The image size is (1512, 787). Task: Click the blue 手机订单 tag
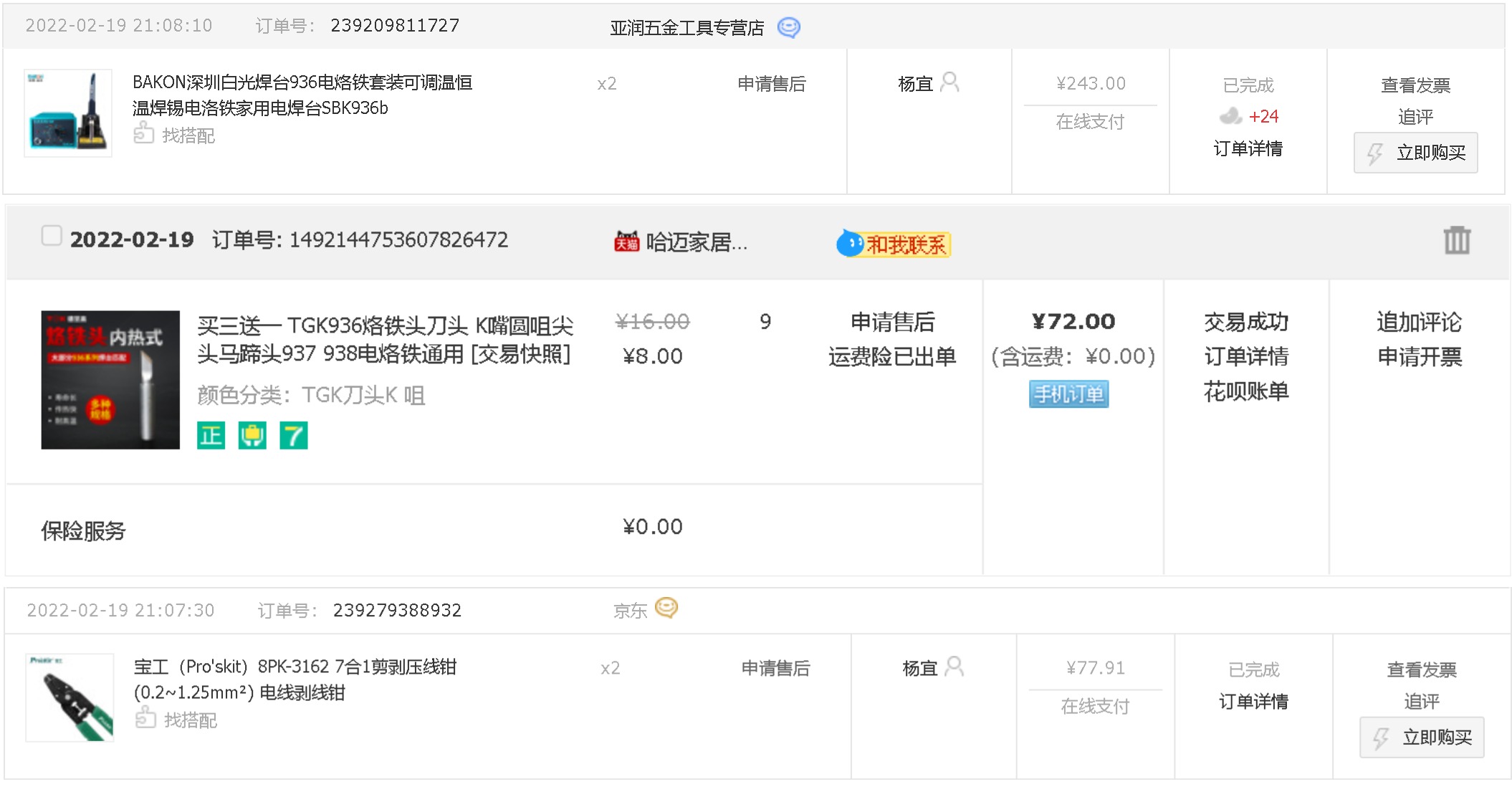coord(1068,393)
